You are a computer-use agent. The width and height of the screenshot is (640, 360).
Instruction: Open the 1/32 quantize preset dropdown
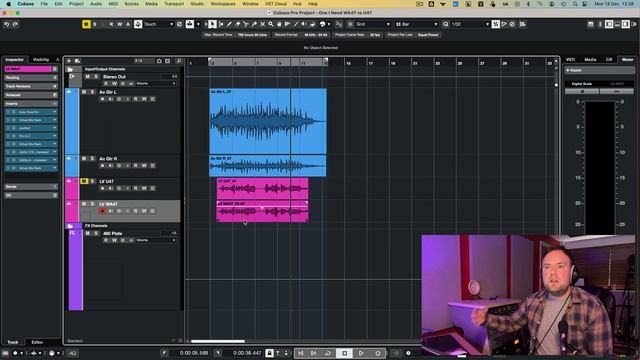[470, 24]
